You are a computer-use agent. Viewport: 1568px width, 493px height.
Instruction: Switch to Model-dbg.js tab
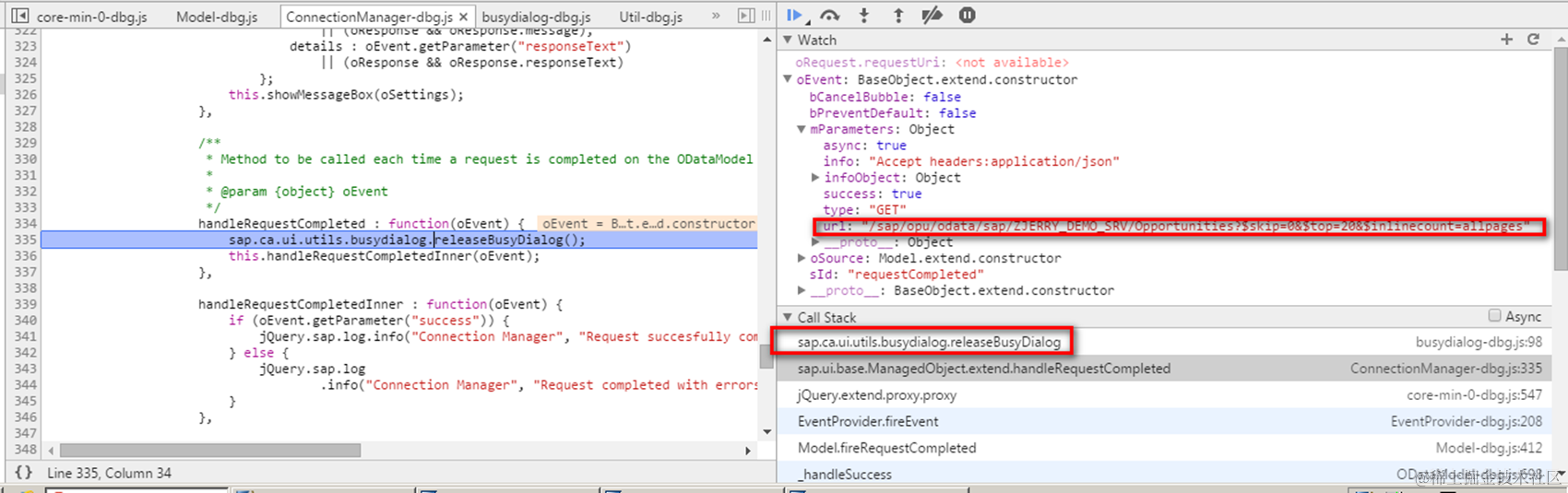pos(217,17)
